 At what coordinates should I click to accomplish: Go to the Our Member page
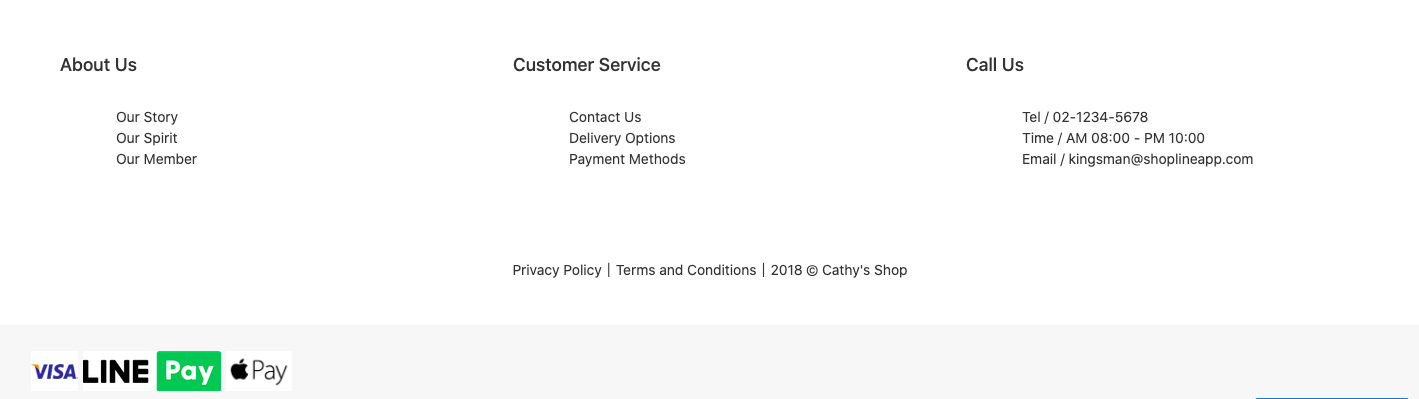click(156, 159)
